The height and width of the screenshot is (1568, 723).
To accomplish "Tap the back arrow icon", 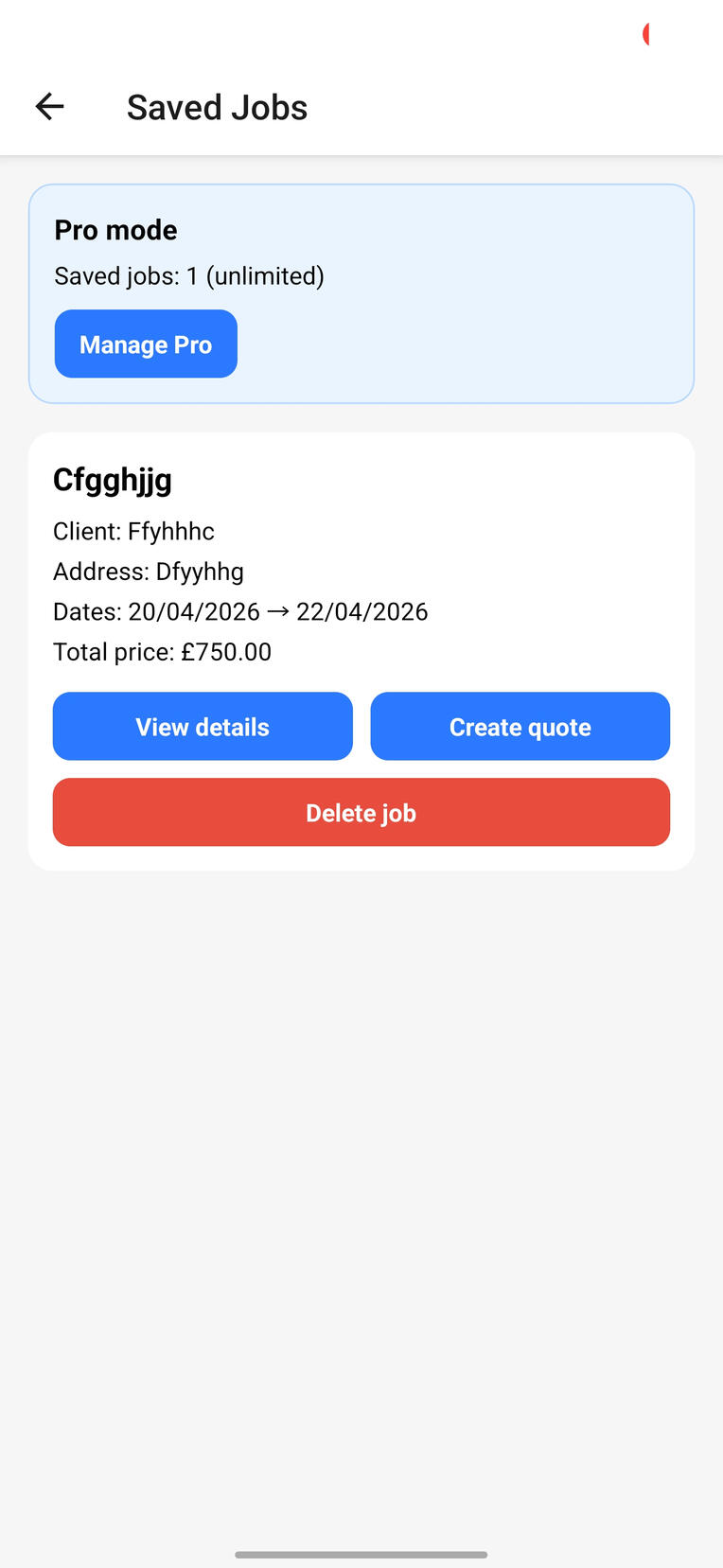I will coord(49,107).
